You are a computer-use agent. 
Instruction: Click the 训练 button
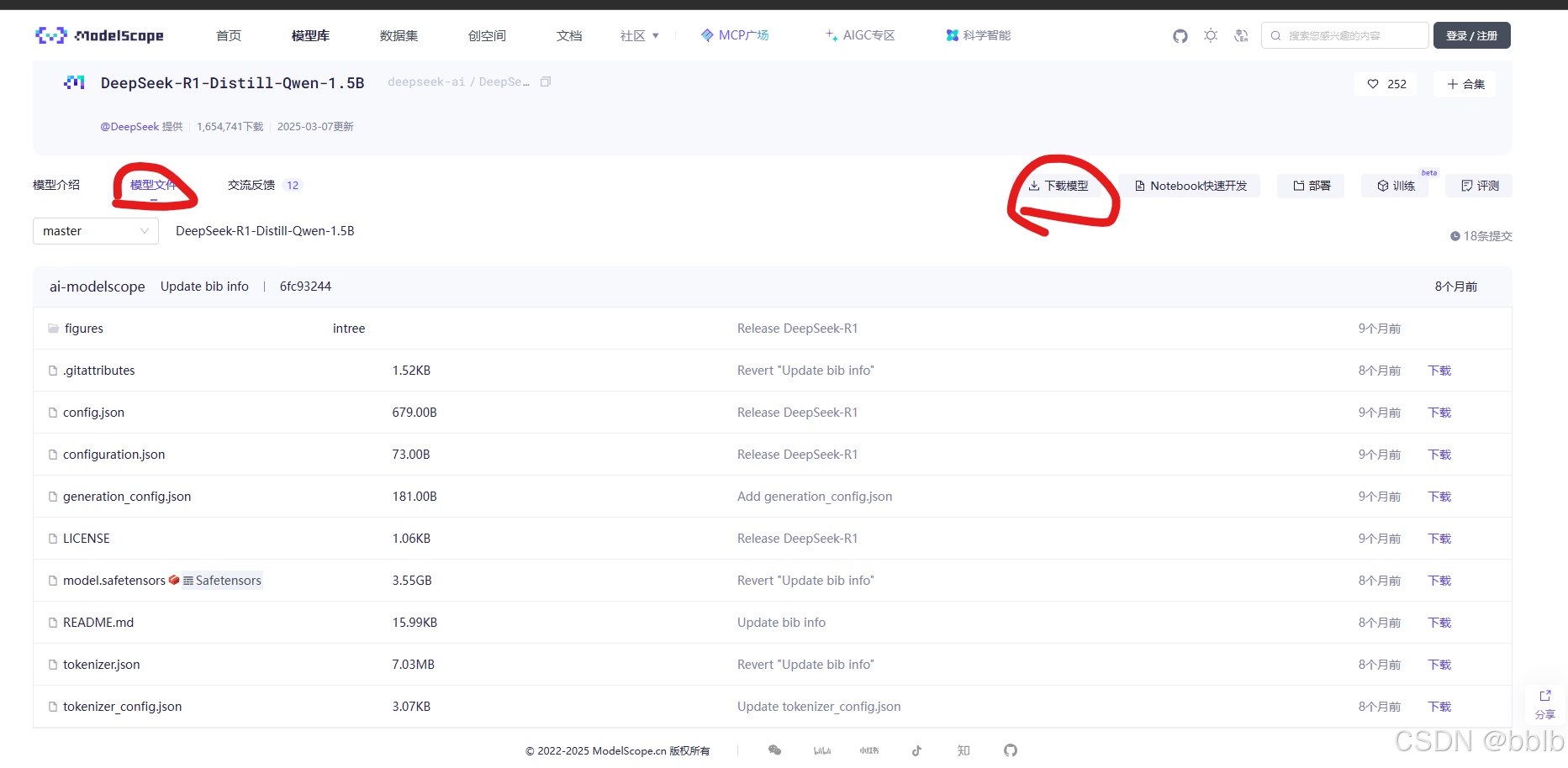[x=1396, y=186]
